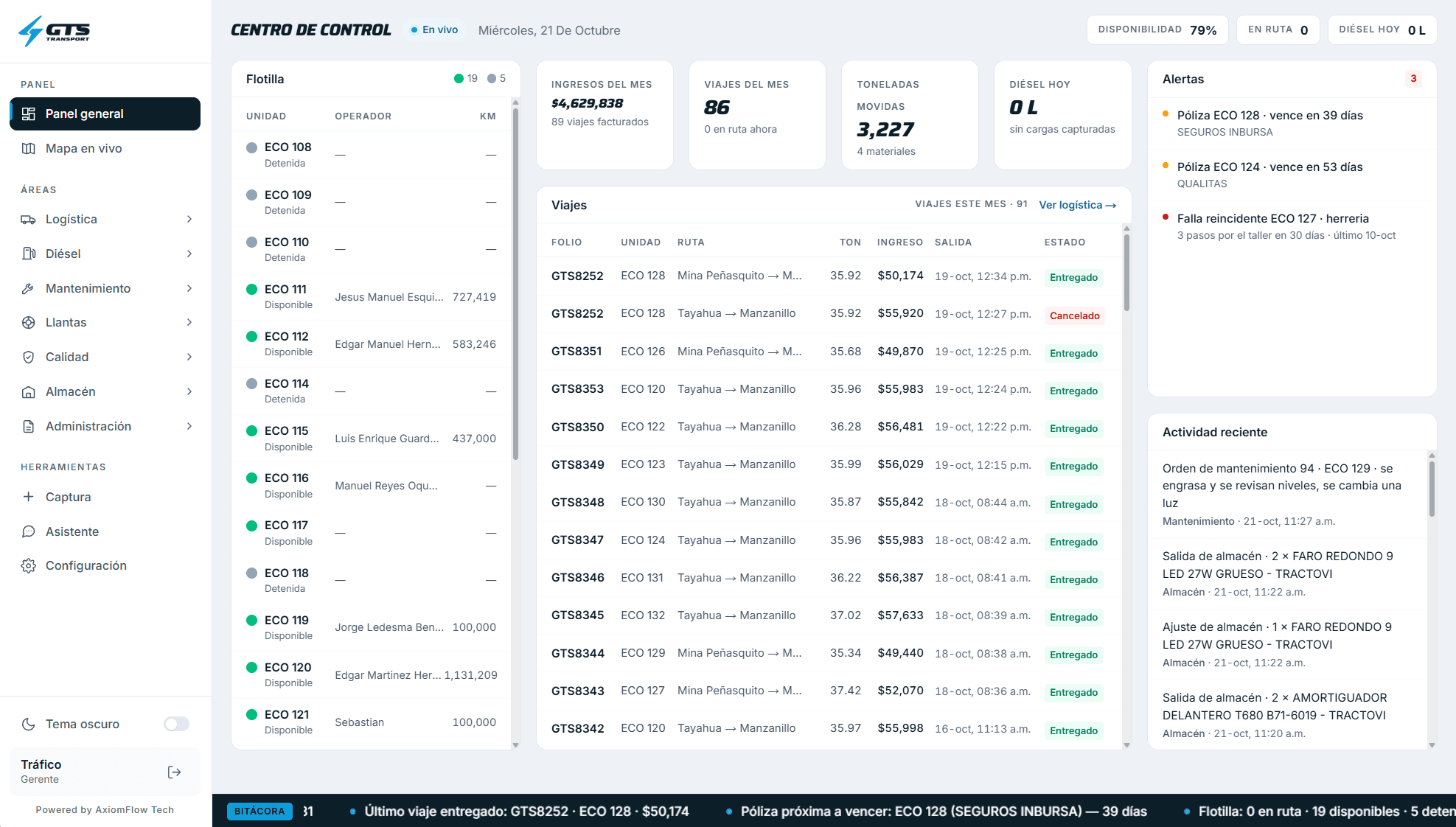Select the ECO 120 fleet row

(372, 674)
